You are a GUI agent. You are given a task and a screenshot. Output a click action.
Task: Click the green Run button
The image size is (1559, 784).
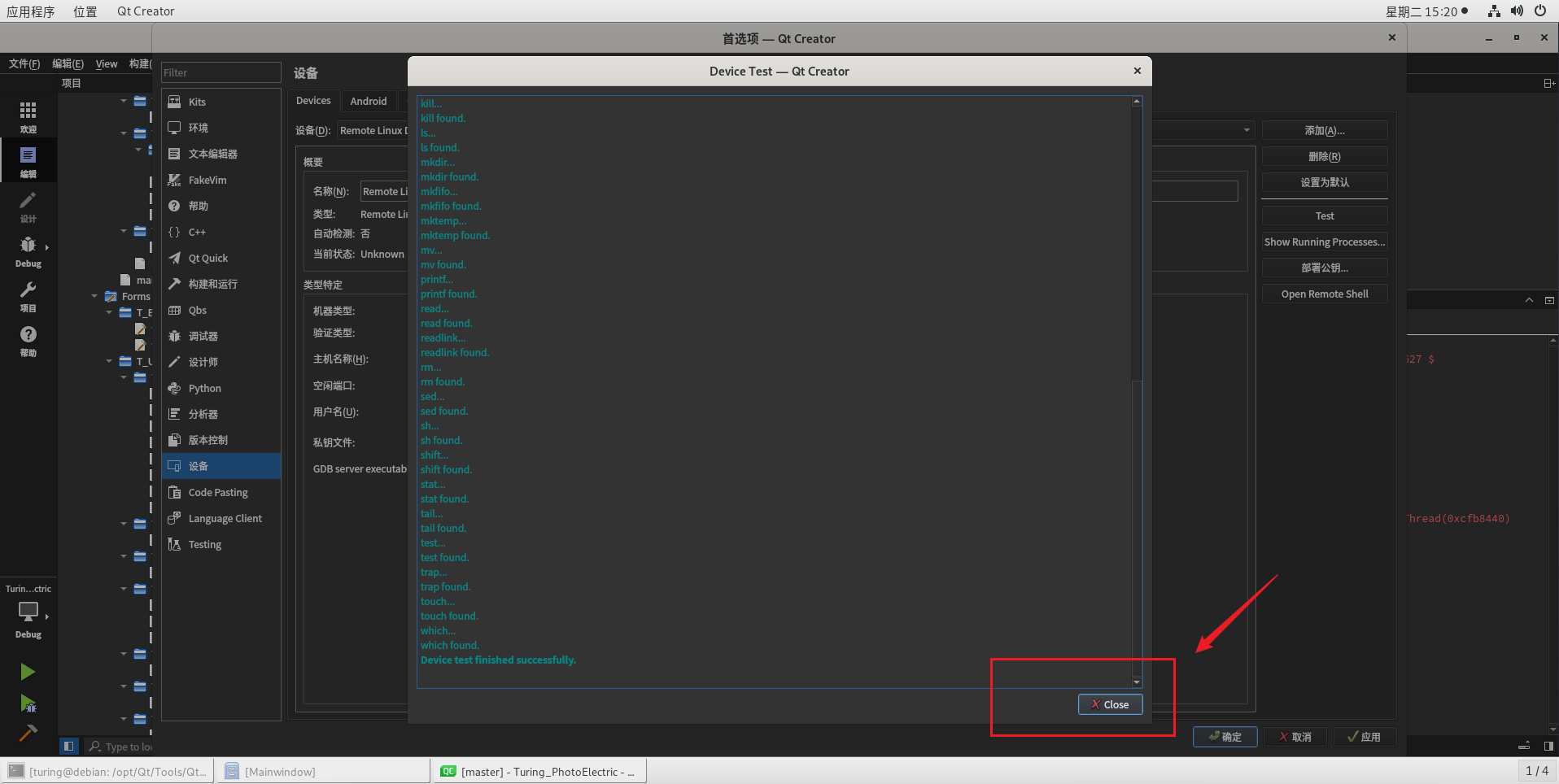pyautogui.click(x=28, y=672)
